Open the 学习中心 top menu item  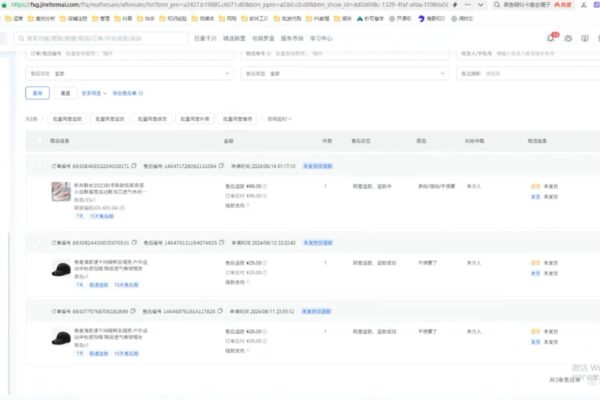tap(321, 38)
